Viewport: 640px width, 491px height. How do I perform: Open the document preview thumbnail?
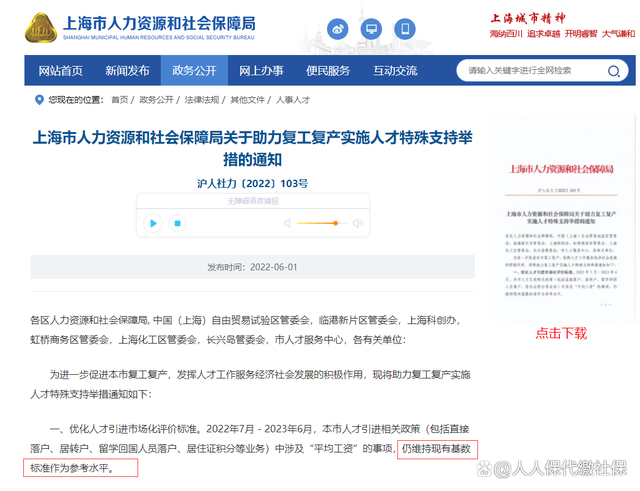pos(561,218)
